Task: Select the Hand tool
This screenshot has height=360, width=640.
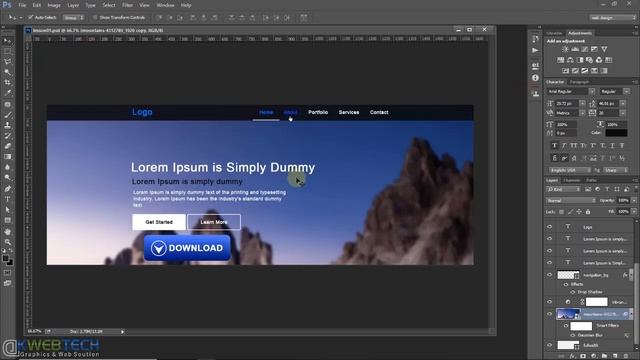Action: [x=7, y=231]
